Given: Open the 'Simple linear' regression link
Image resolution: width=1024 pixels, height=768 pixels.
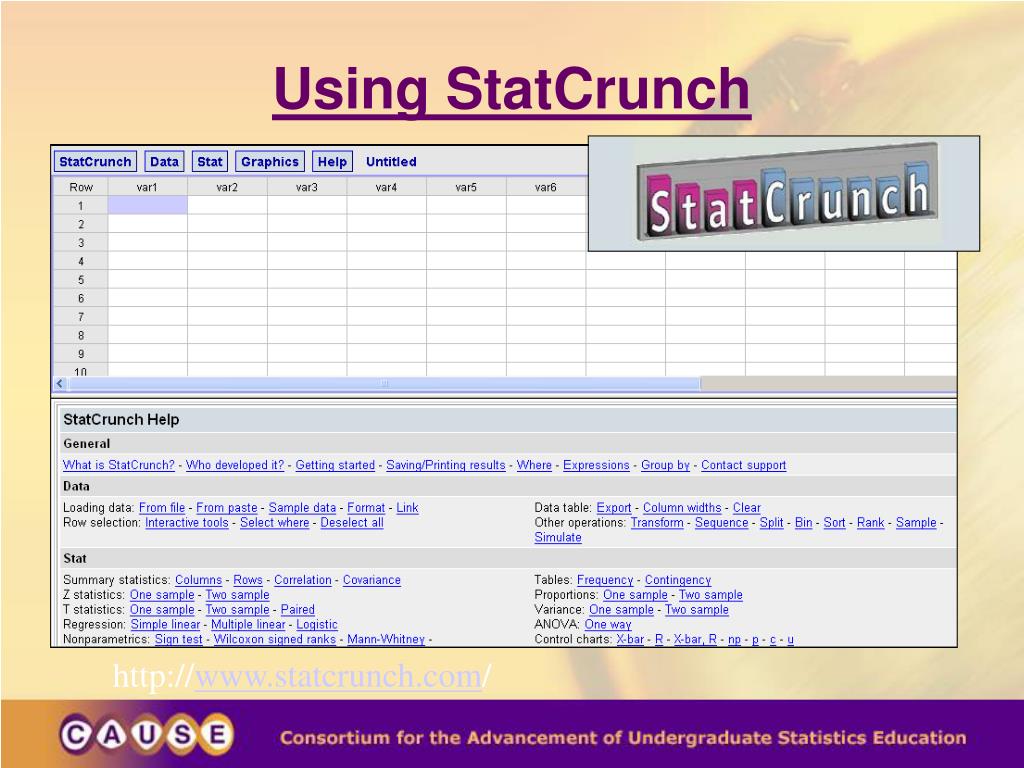Looking at the screenshot, I should pyautogui.click(x=165, y=624).
